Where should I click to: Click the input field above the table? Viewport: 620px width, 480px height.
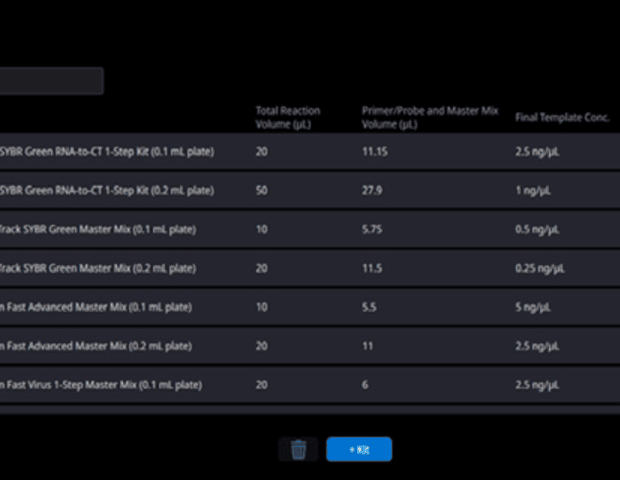click(52, 81)
